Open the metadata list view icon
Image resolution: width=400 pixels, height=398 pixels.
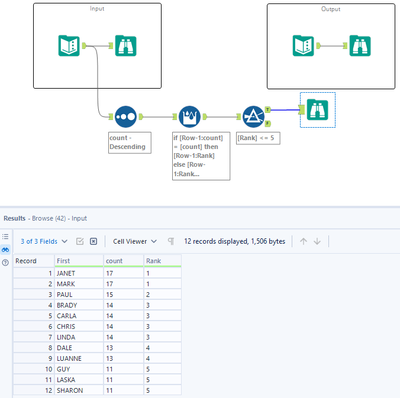pyautogui.click(x=5, y=237)
